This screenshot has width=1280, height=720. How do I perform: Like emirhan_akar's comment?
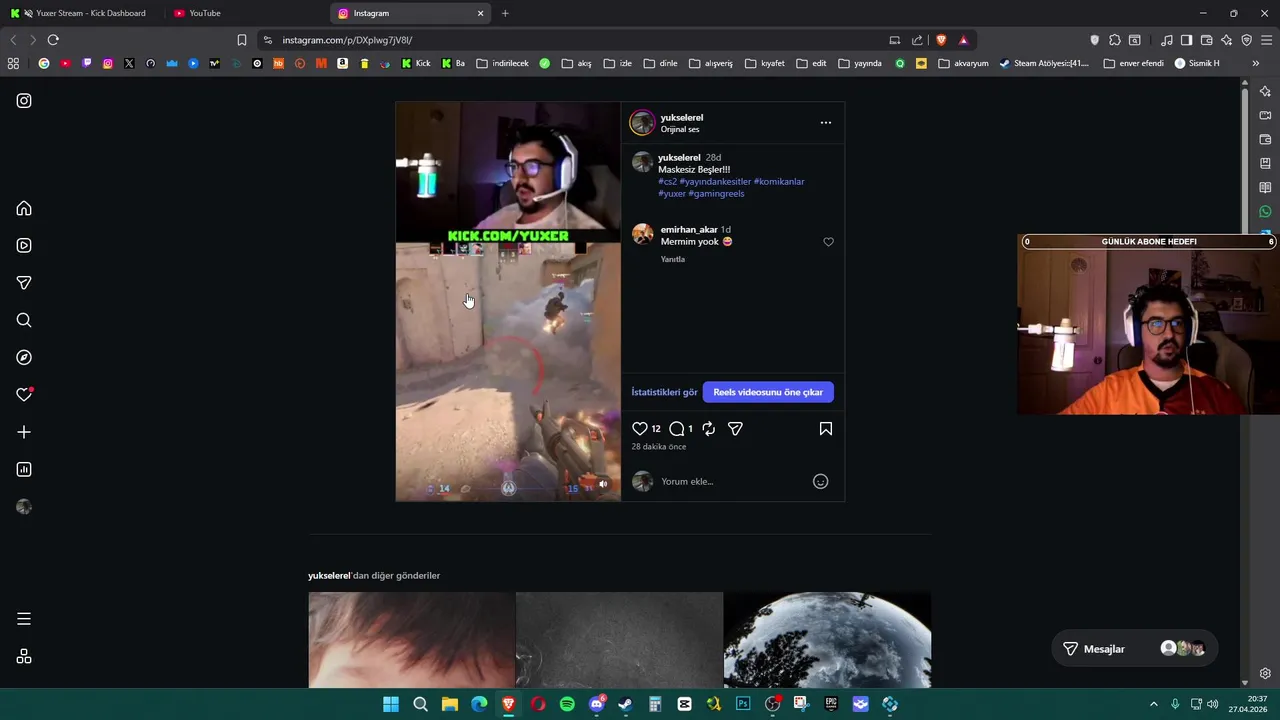coord(828,242)
